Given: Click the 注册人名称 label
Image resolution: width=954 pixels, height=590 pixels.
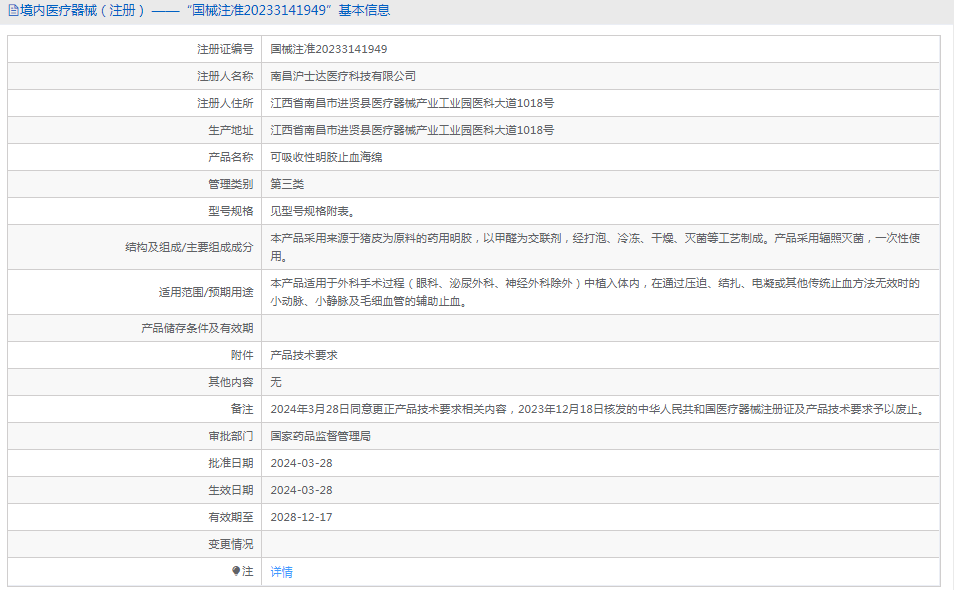Looking at the screenshot, I should (225, 76).
